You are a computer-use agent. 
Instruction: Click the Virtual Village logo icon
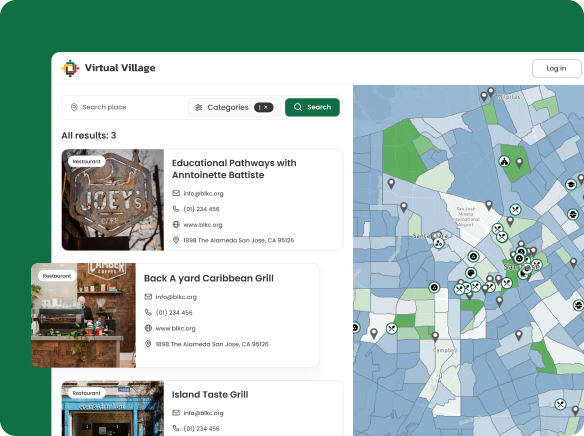(70, 68)
